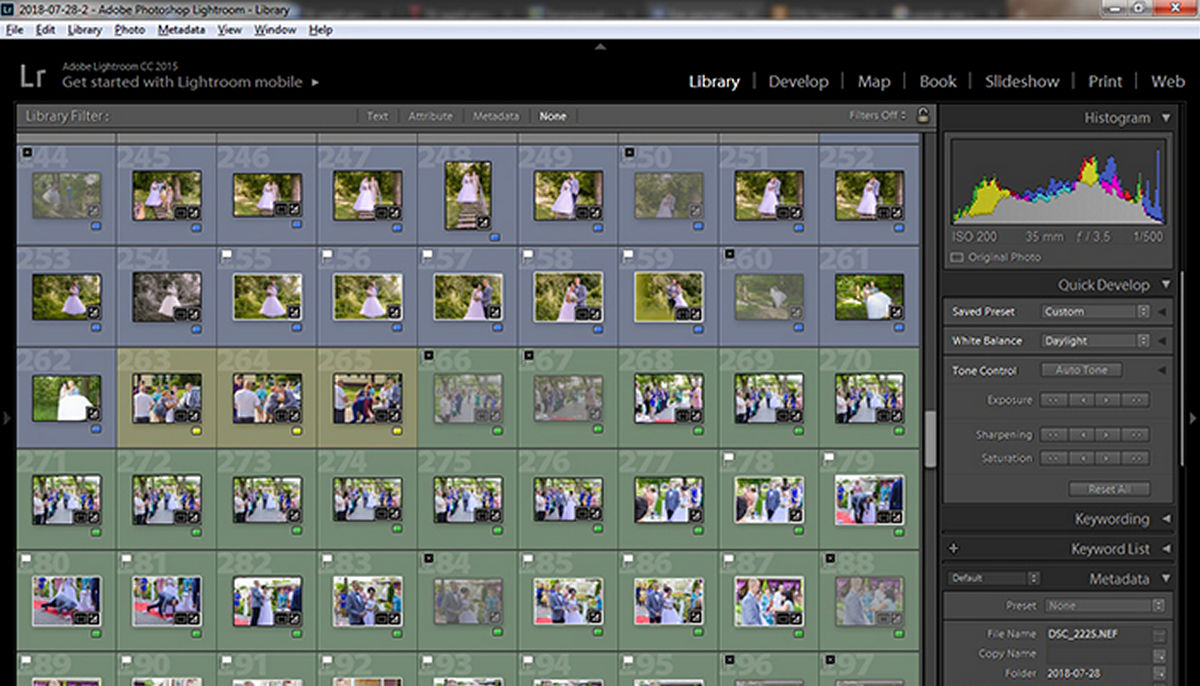Click the yellow color label on photo 263

(x=196, y=429)
